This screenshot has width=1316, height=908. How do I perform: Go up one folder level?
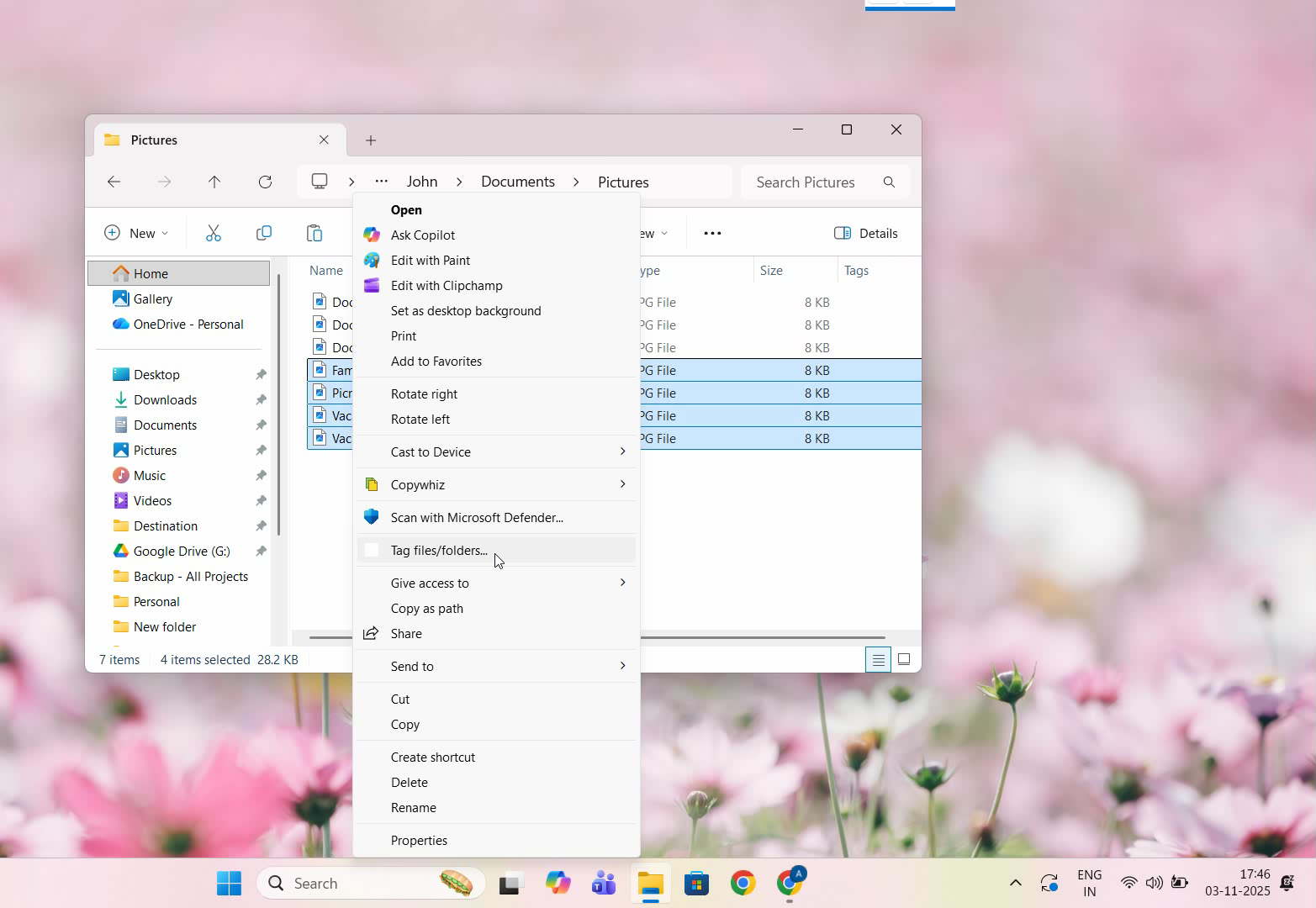pyautogui.click(x=214, y=182)
